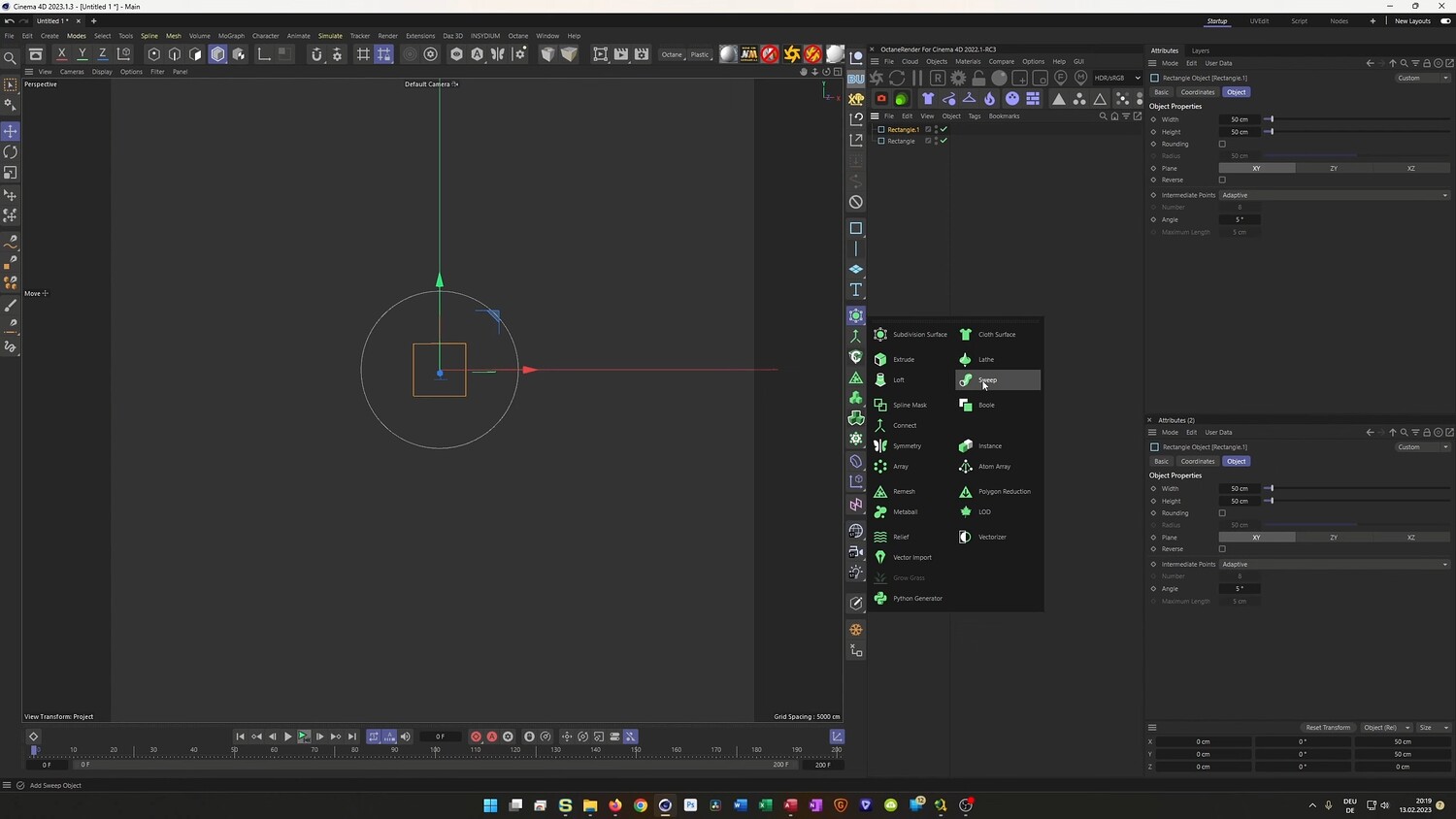
Task: Open the Materials menu in Octane window
Action: 968,61
